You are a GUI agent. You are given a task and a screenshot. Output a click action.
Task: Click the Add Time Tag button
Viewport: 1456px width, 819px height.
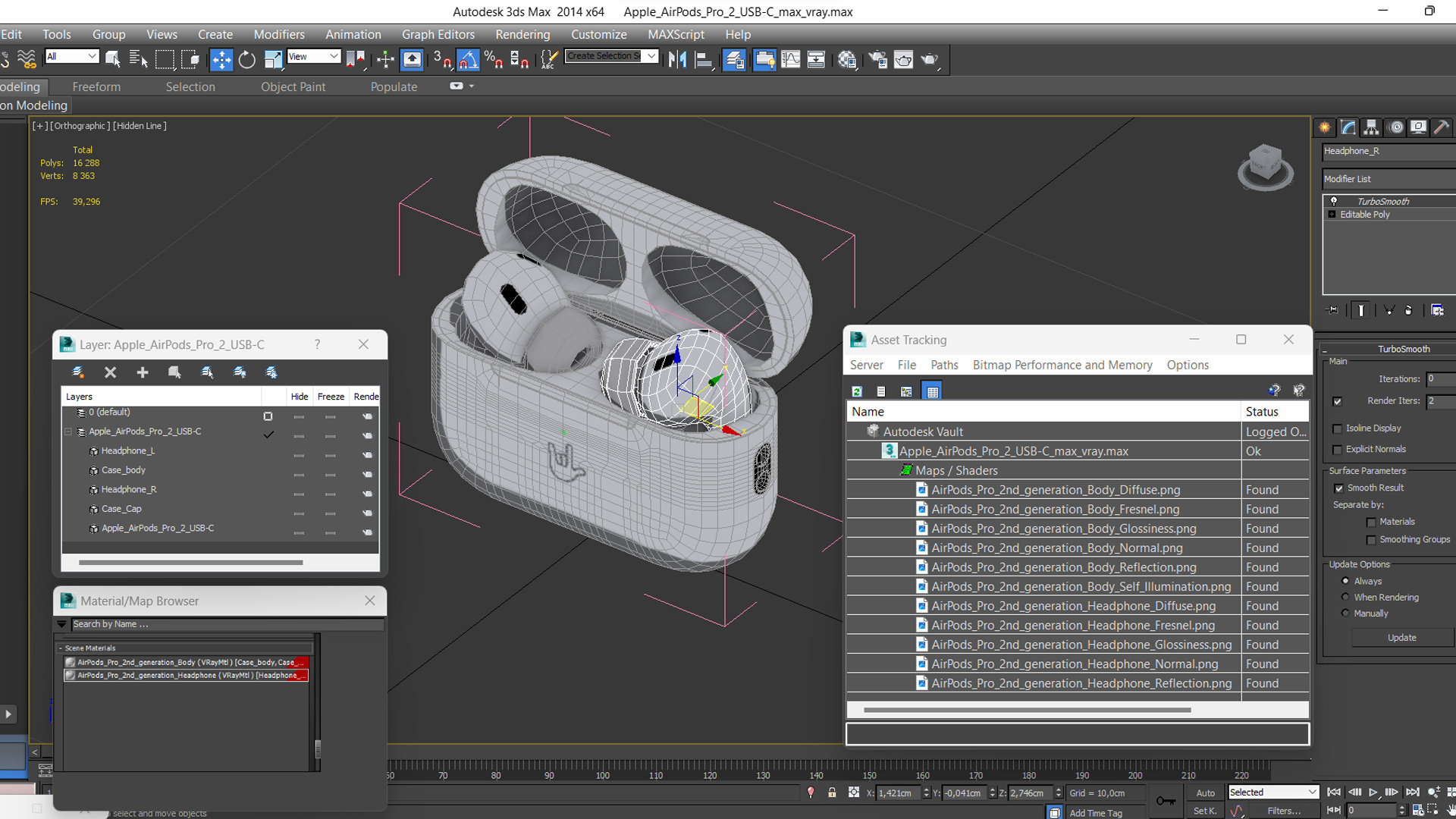pyautogui.click(x=1095, y=813)
